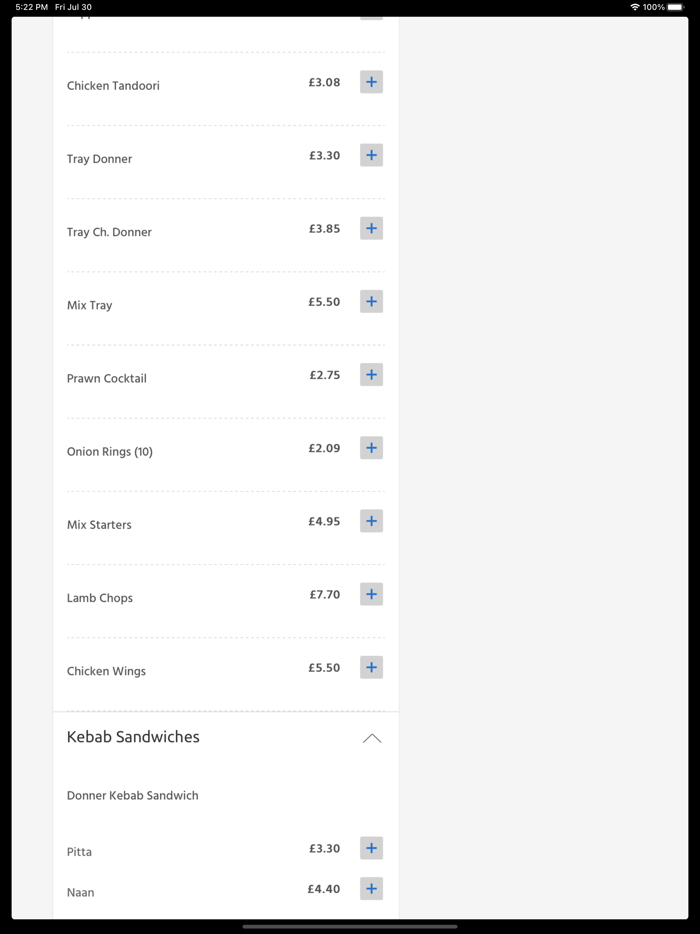Collapse the Kebab Sandwiches section chevron

pyautogui.click(x=372, y=738)
